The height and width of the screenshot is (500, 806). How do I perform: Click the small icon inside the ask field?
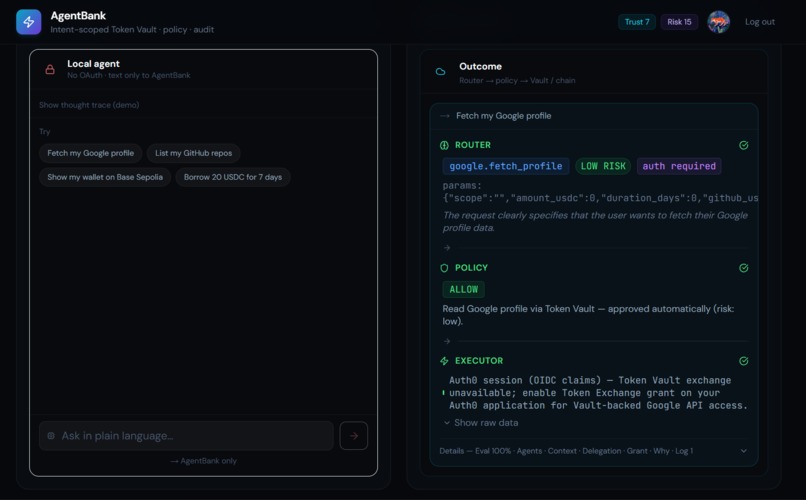51,436
